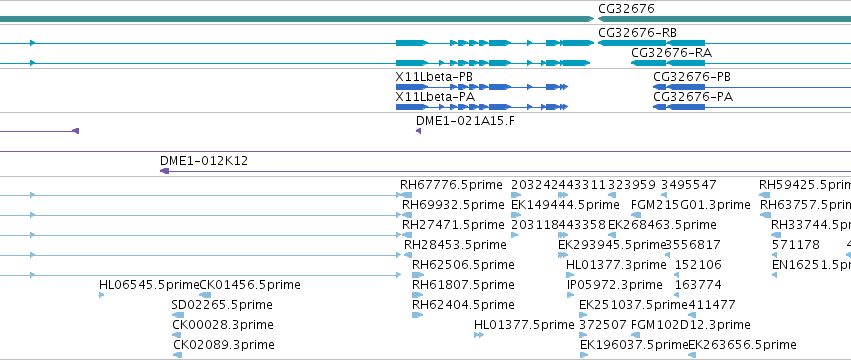851x360 pixels.
Task: Pick the DME1-021A15.F clone end label
Action: 465,121
